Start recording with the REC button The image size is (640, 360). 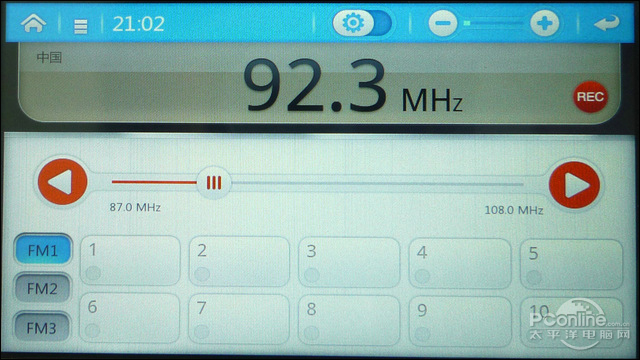point(590,97)
